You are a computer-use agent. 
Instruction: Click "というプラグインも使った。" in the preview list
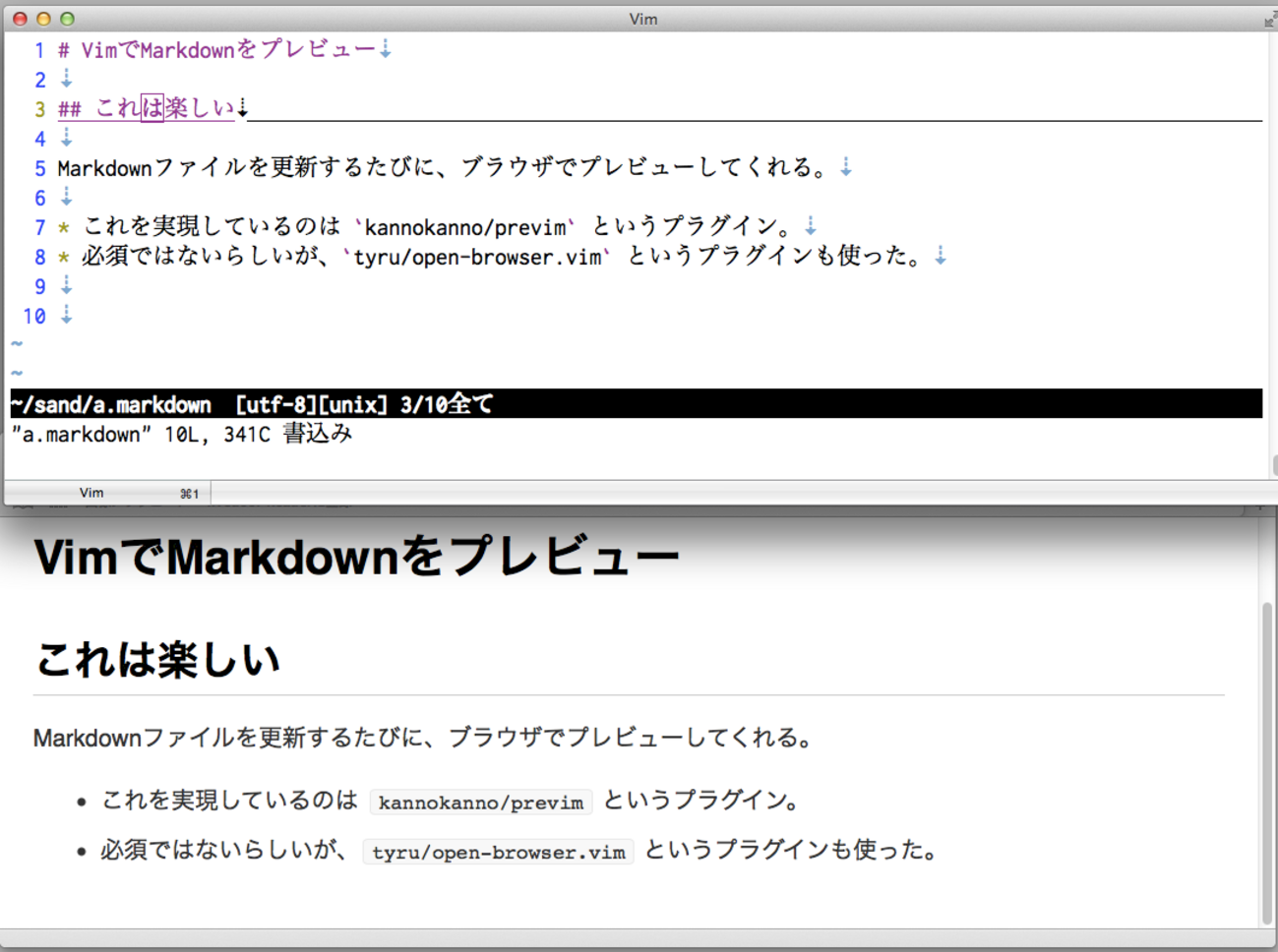(x=792, y=850)
